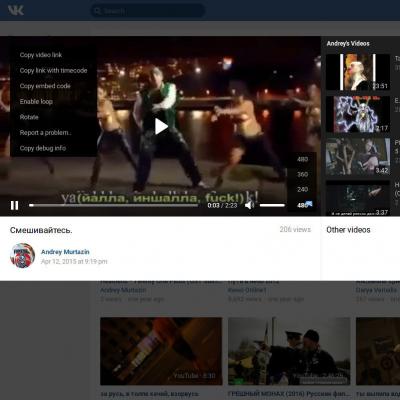Choose 240 video quality
Screen dimensions: 400x400
coord(302,189)
